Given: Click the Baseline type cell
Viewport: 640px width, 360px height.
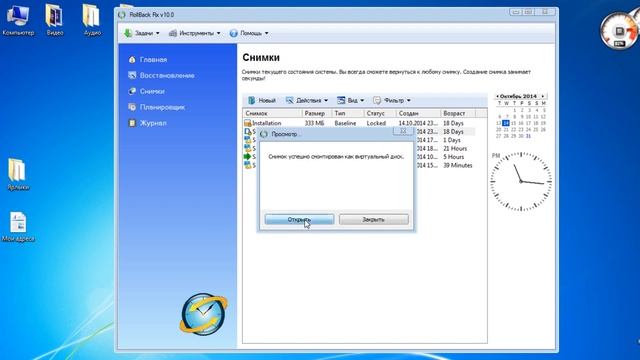Looking at the screenshot, I should point(345,123).
